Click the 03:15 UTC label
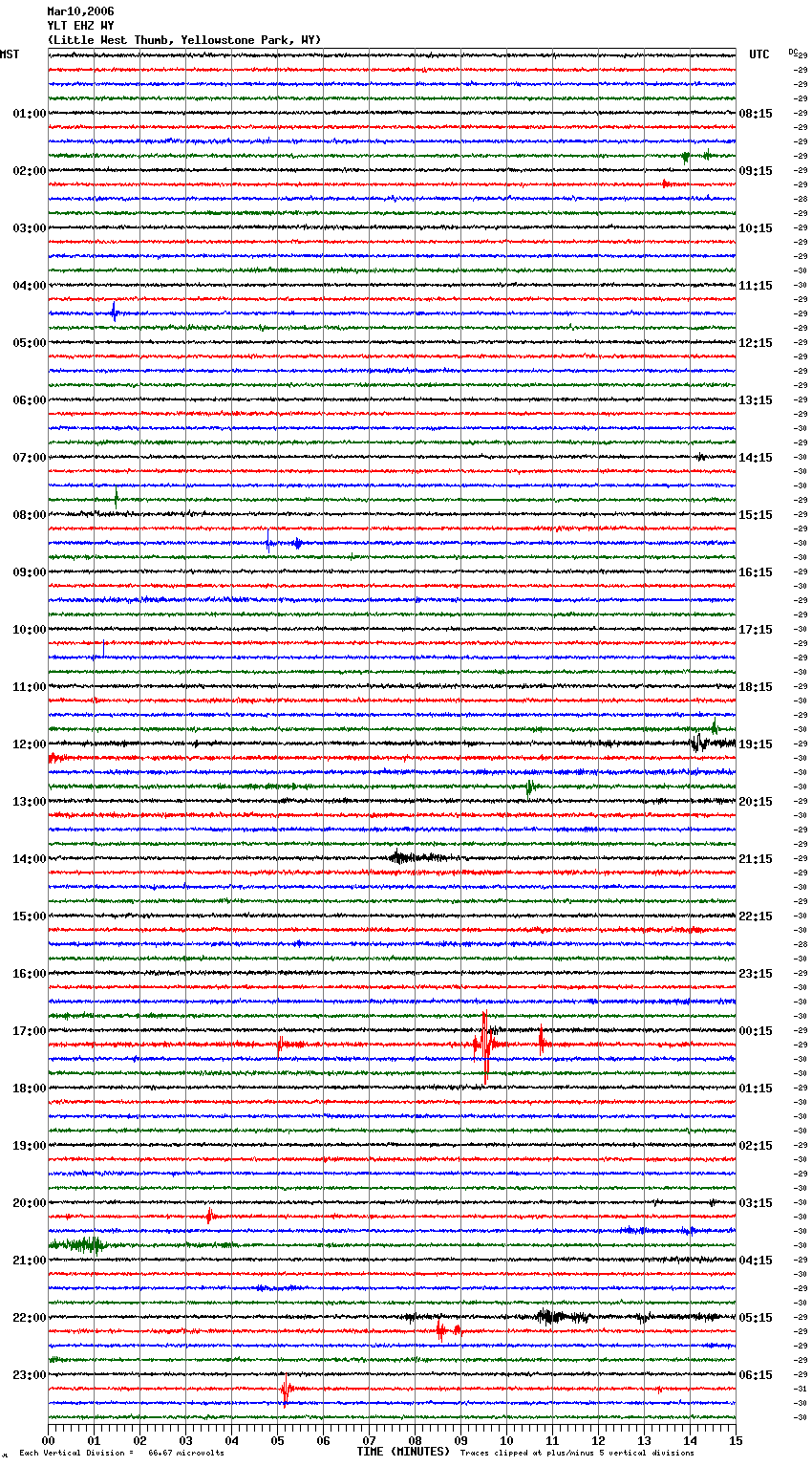The height and width of the screenshot is (1466, 812). 756,1203
